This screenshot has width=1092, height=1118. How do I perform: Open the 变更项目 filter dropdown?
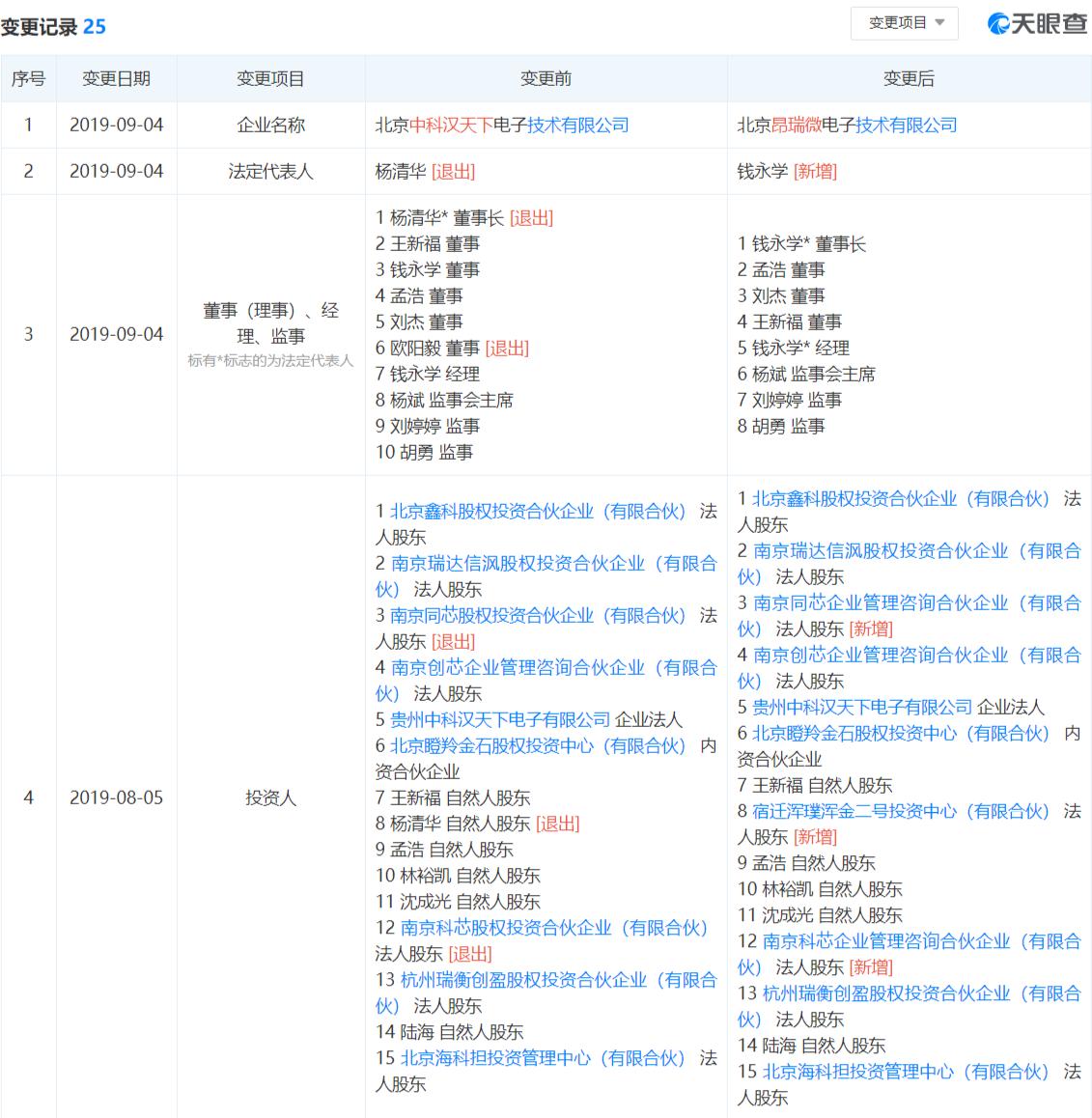click(x=904, y=23)
